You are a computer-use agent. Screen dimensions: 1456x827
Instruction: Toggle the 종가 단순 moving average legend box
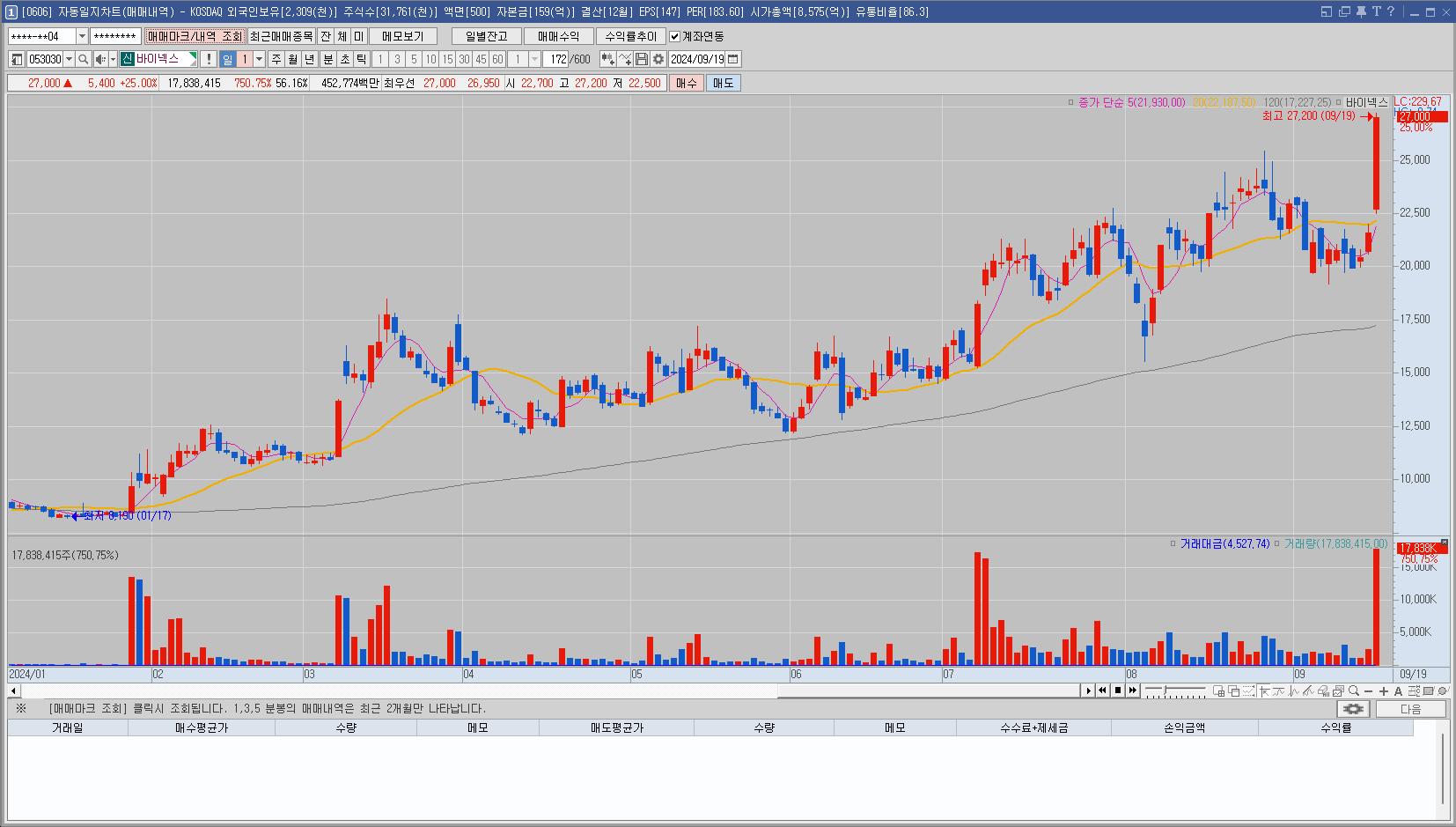tap(1071, 103)
